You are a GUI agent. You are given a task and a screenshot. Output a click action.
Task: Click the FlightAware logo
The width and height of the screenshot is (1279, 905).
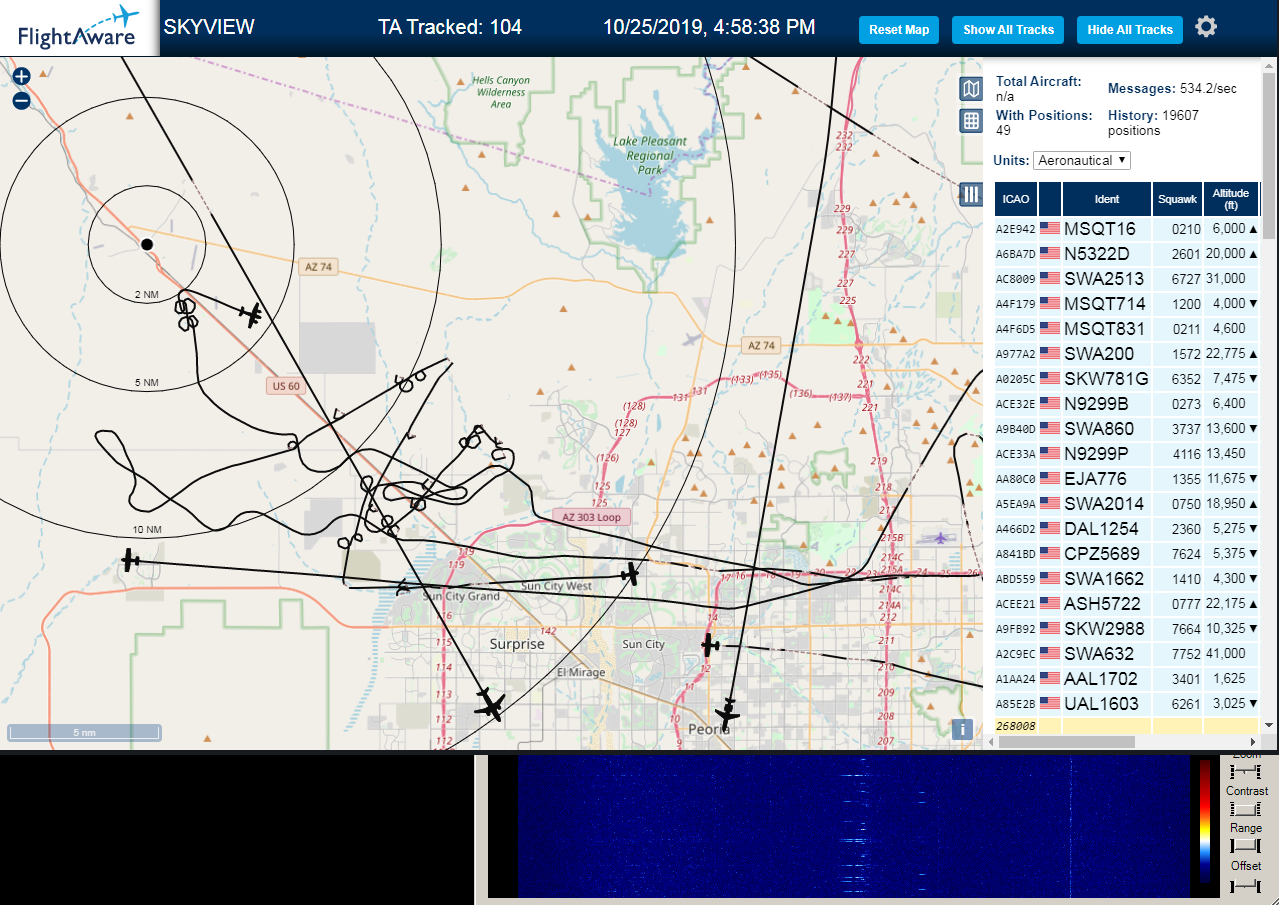pos(79,28)
